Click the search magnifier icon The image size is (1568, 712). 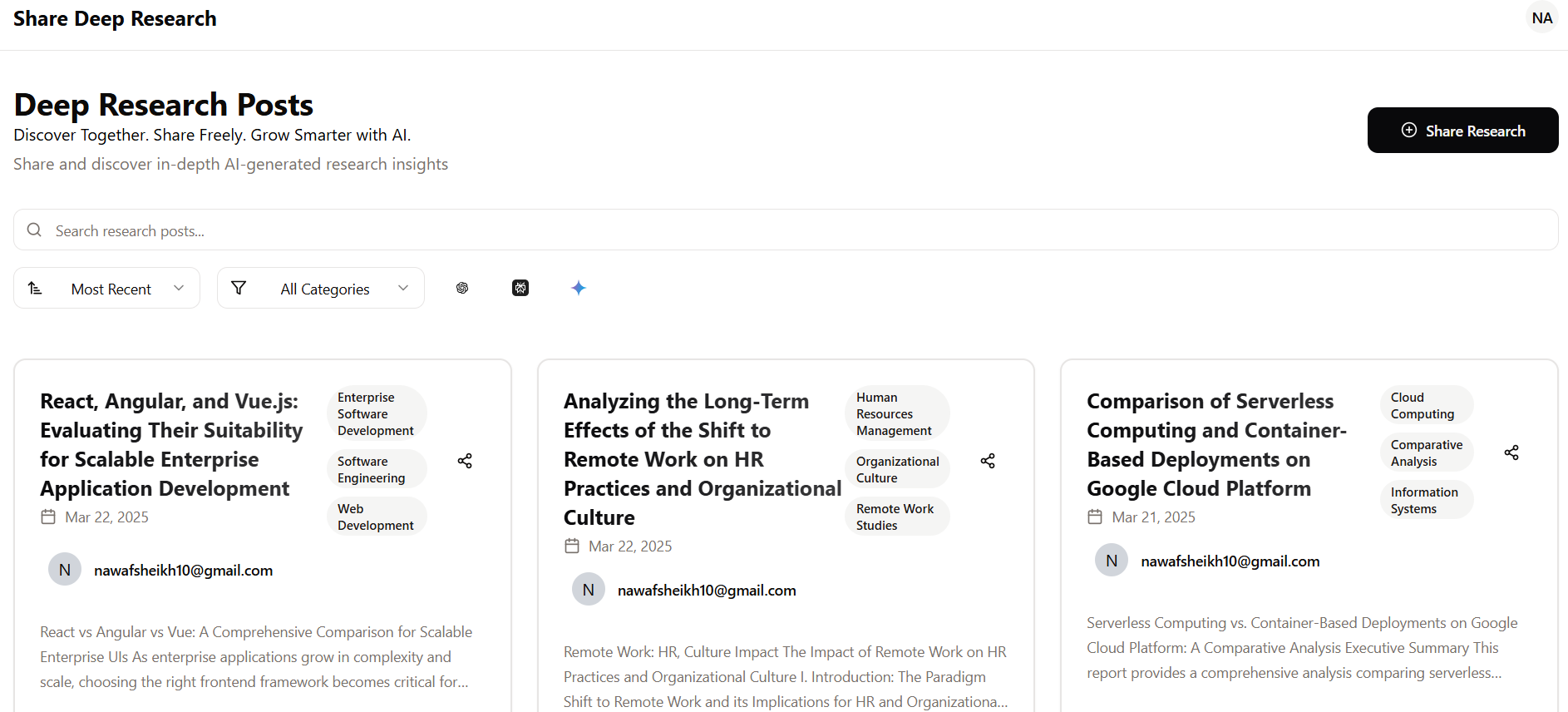[x=34, y=230]
